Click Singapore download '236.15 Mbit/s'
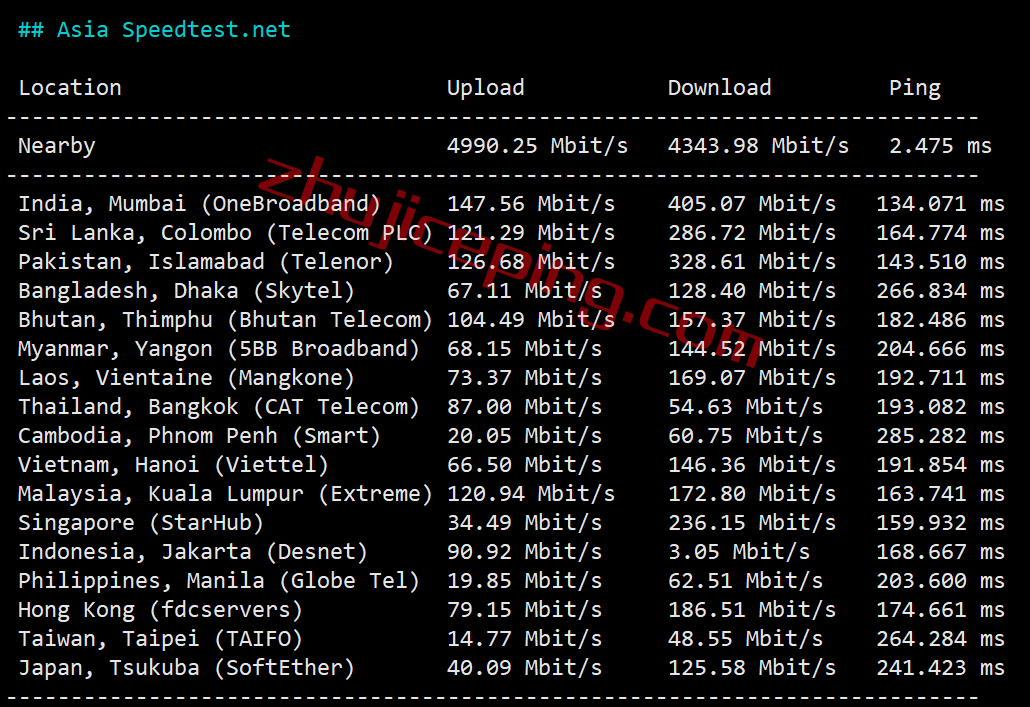Viewport: 1030px width, 707px height. (751, 522)
